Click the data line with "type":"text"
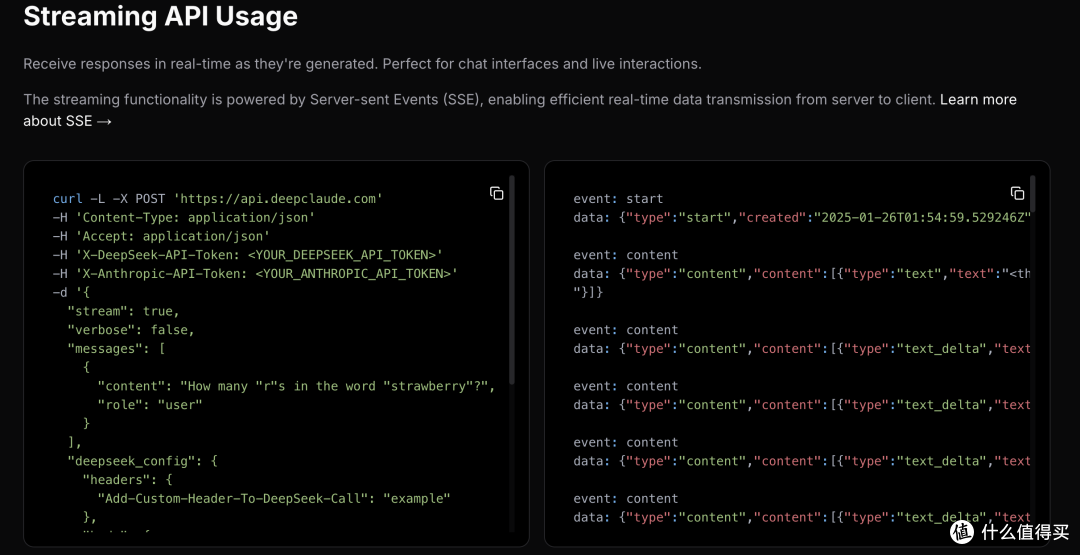The image size is (1080, 555). [x=802, y=273]
